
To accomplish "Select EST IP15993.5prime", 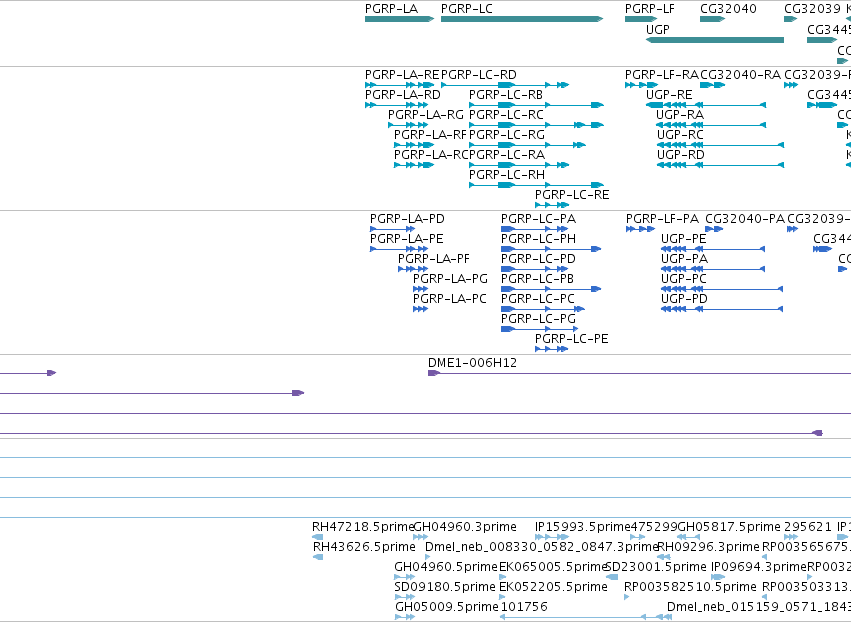I will [x=582, y=527].
